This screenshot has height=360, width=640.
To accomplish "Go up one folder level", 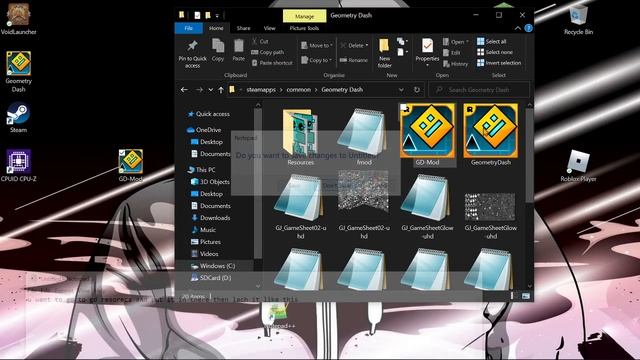I will (221, 89).
